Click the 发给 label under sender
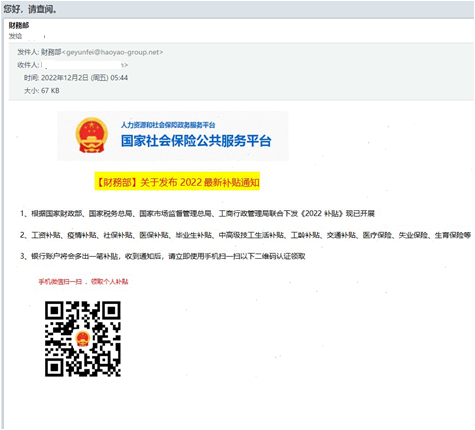The image size is (475, 430). (x=15, y=36)
